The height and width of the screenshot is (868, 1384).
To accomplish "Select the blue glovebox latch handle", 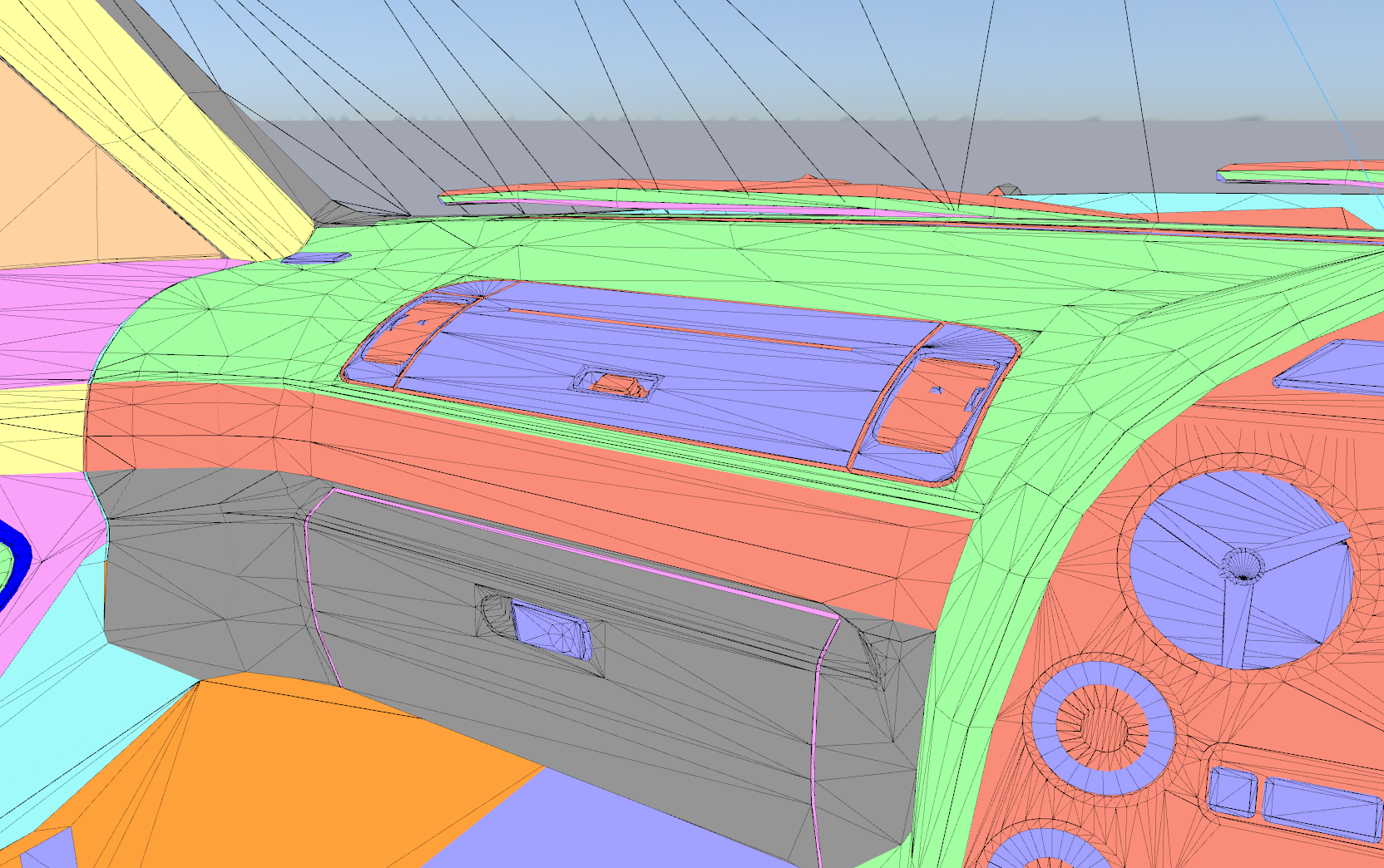I will coord(552,629).
